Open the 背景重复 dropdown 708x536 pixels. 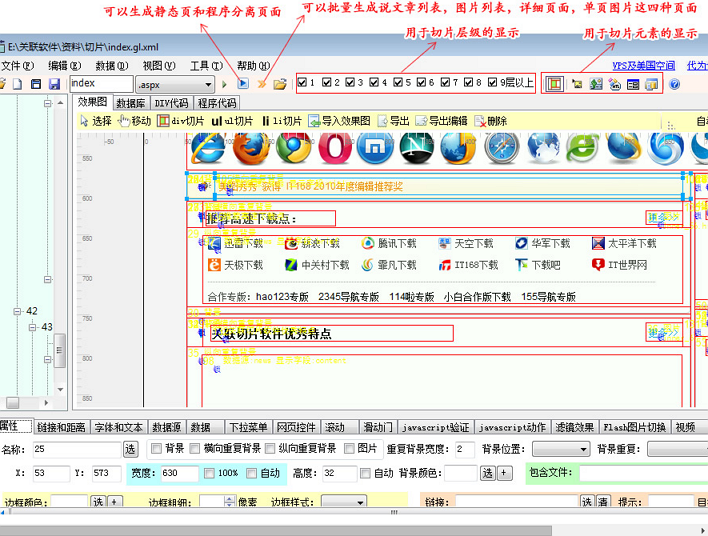tap(677, 449)
